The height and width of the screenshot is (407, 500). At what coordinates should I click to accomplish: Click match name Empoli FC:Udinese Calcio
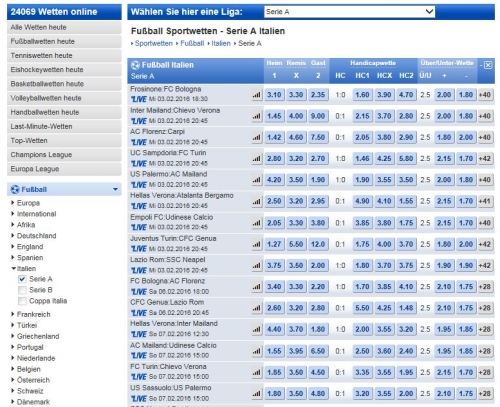pos(172,217)
